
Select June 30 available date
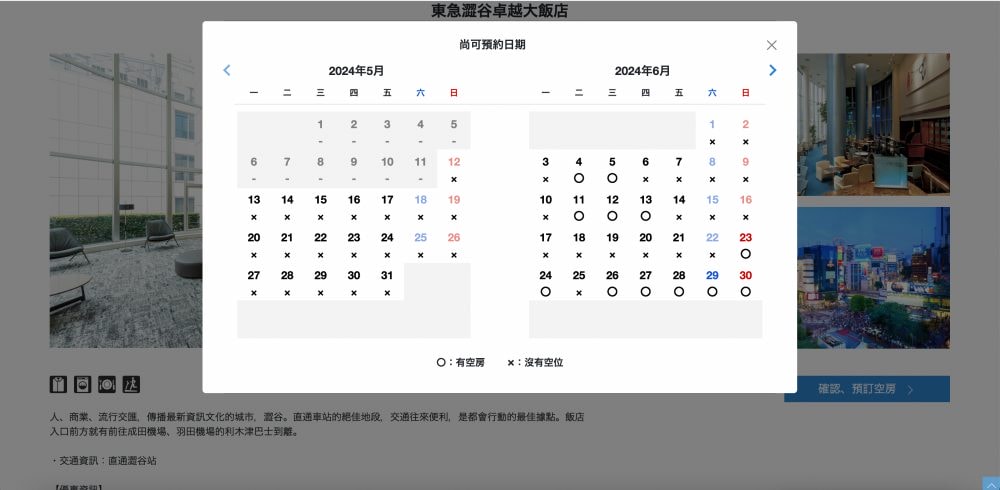coord(746,283)
